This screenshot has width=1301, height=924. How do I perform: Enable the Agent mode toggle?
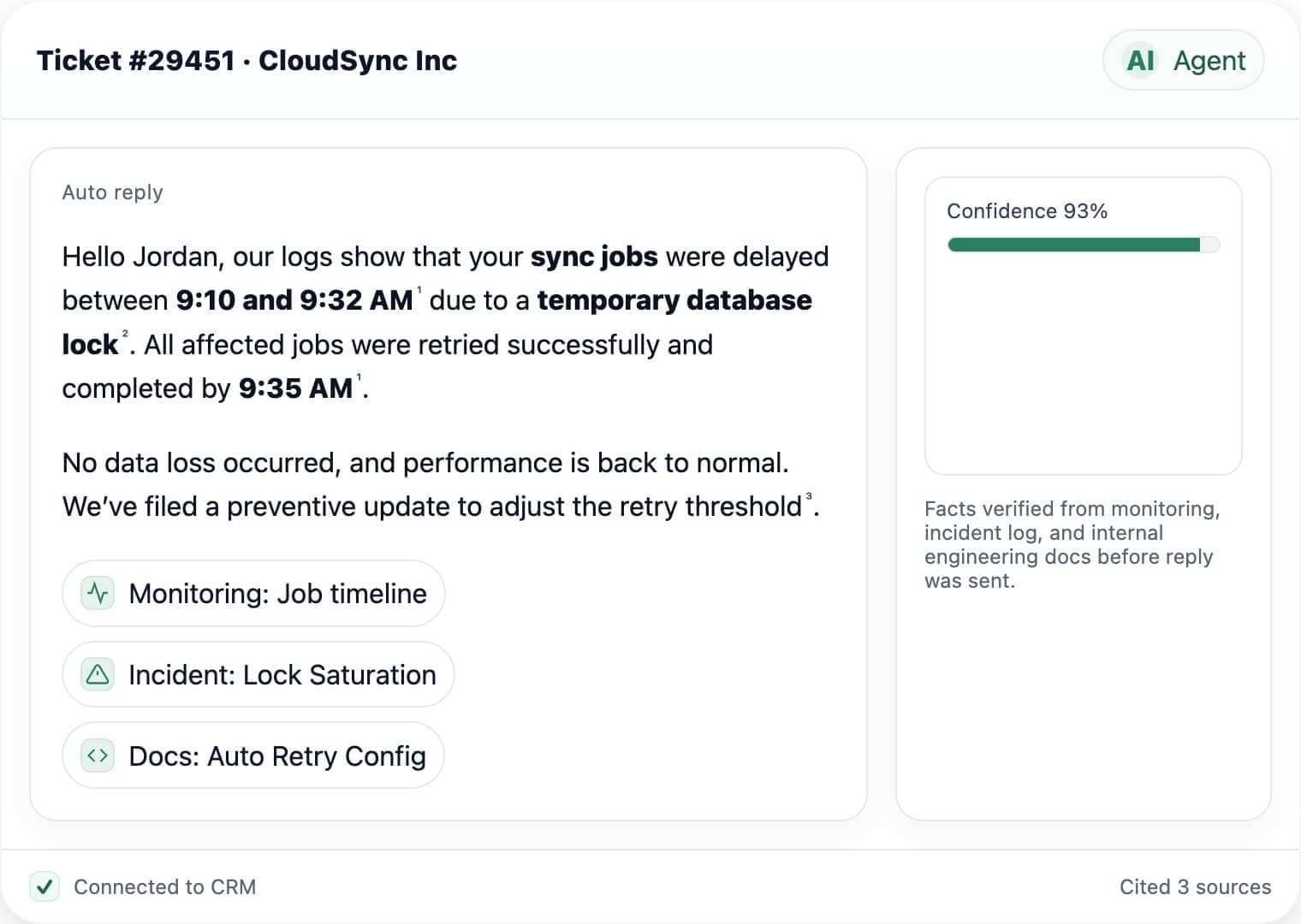coord(1184,60)
